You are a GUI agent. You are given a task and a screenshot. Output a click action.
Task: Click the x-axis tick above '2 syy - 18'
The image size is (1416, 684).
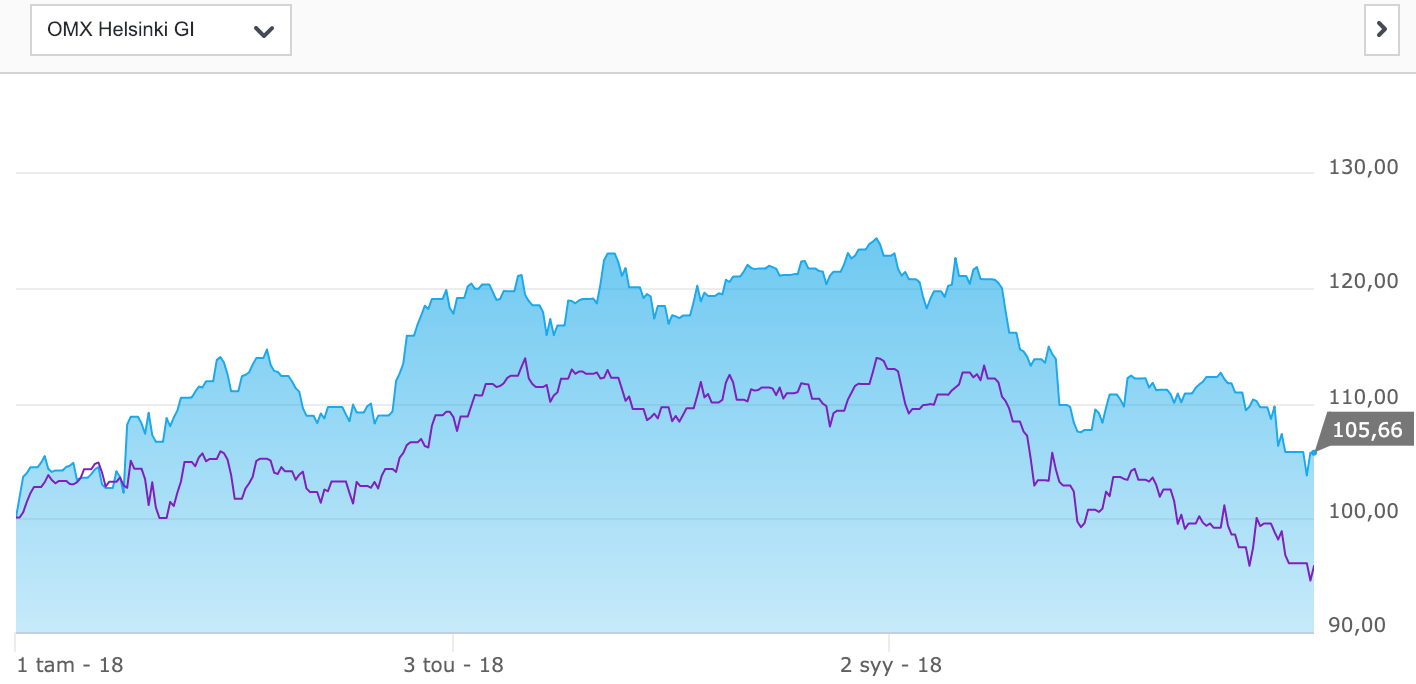coord(889,639)
